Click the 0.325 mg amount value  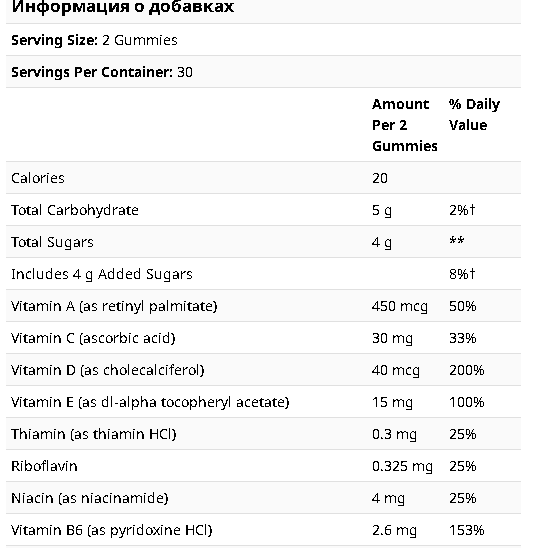pyautogui.click(x=402, y=466)
